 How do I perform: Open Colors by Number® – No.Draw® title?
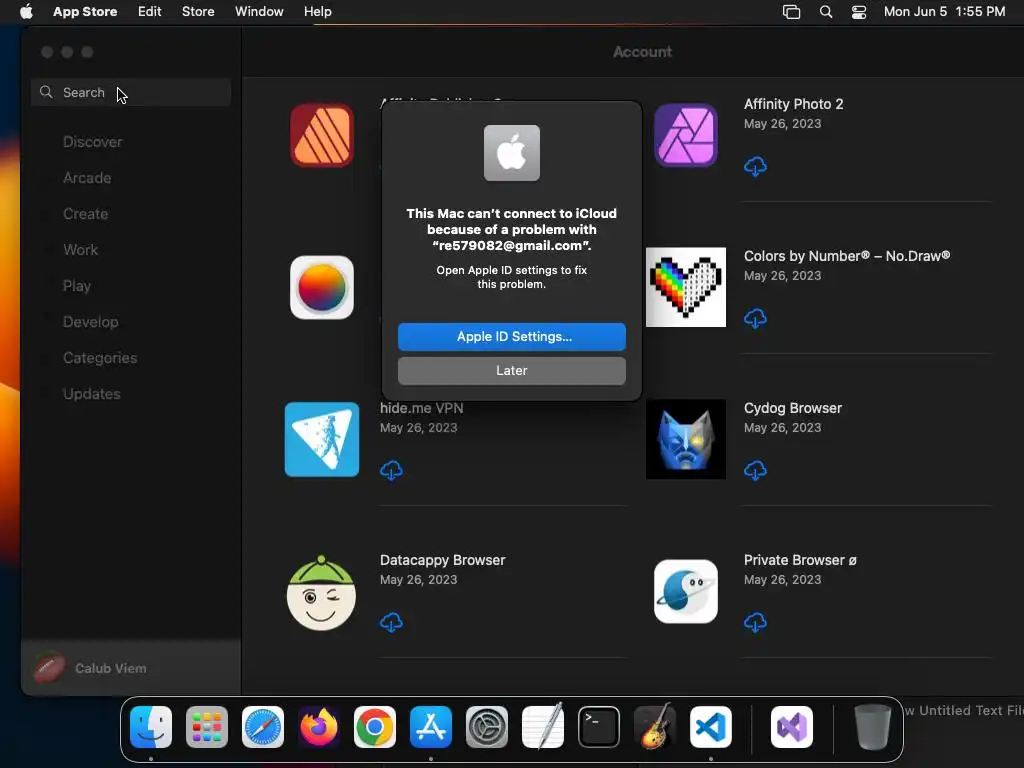point(847,256)
